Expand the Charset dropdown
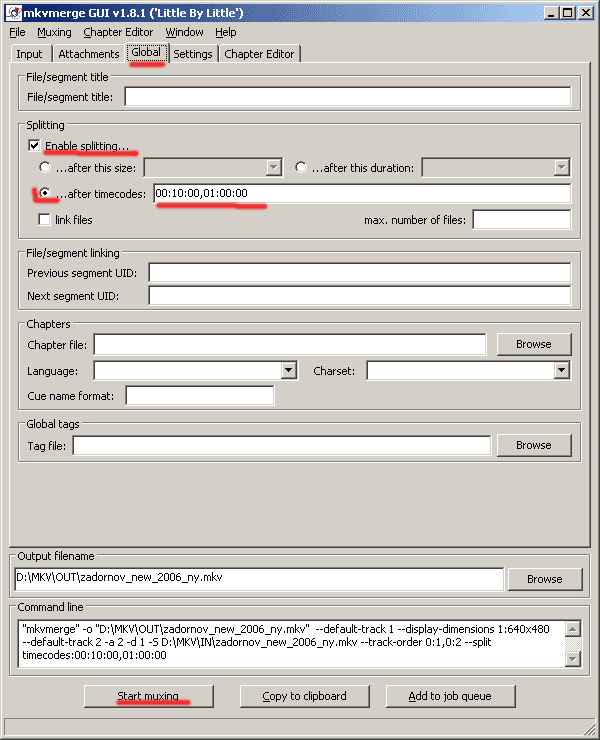The height and width of the screenshot is (740, 600). point(561,370)
